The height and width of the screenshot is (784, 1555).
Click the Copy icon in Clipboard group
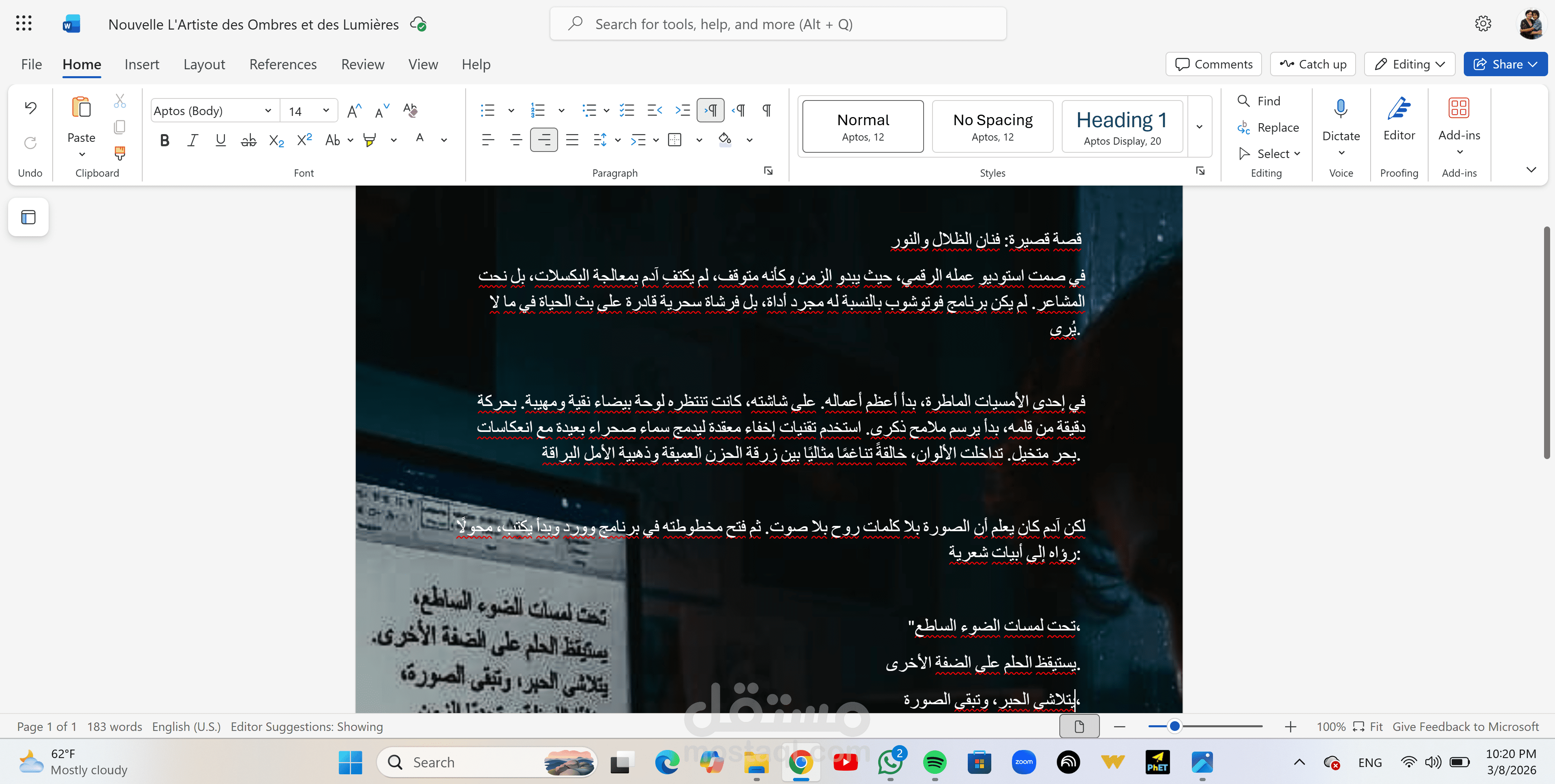pos(120,127)
